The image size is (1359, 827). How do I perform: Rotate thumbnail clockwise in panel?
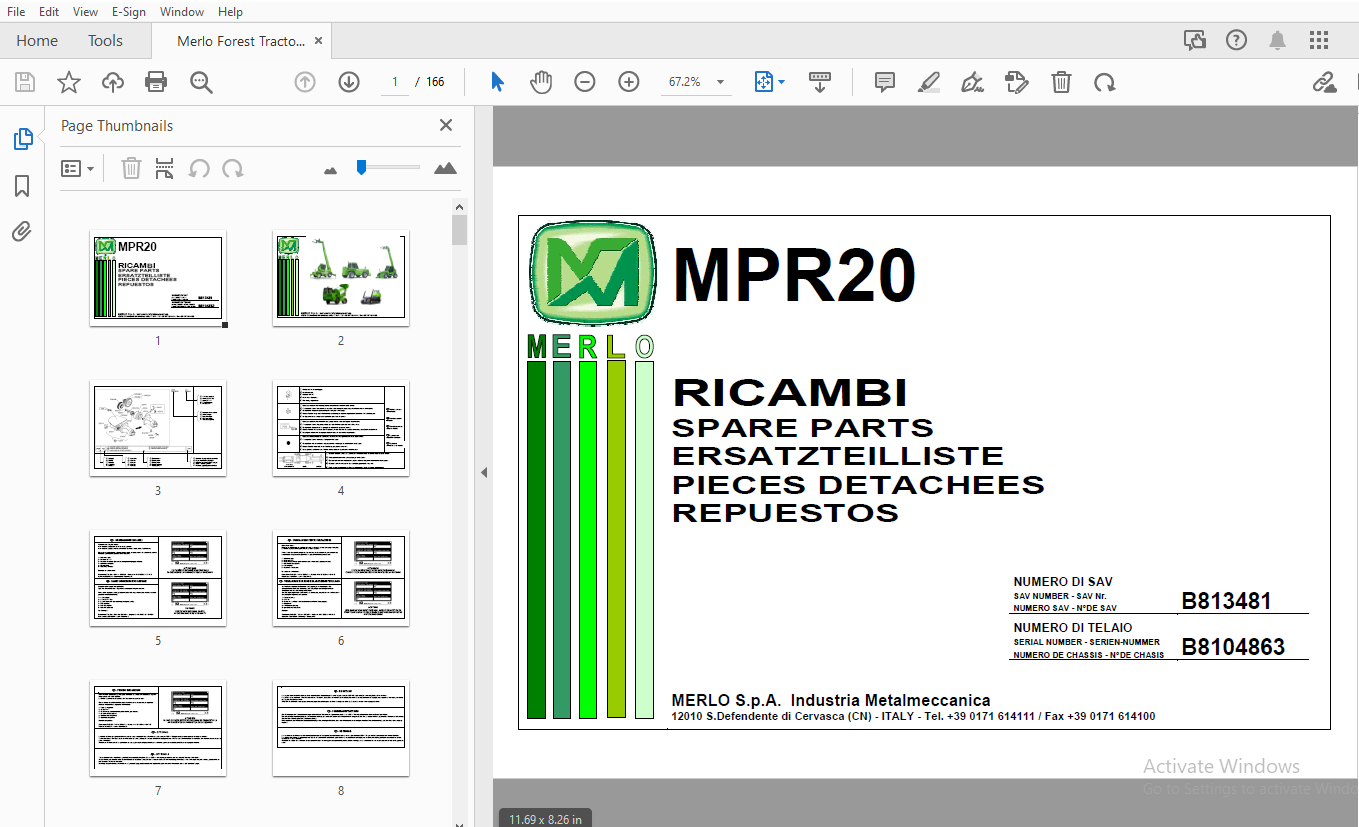point(233,168)
